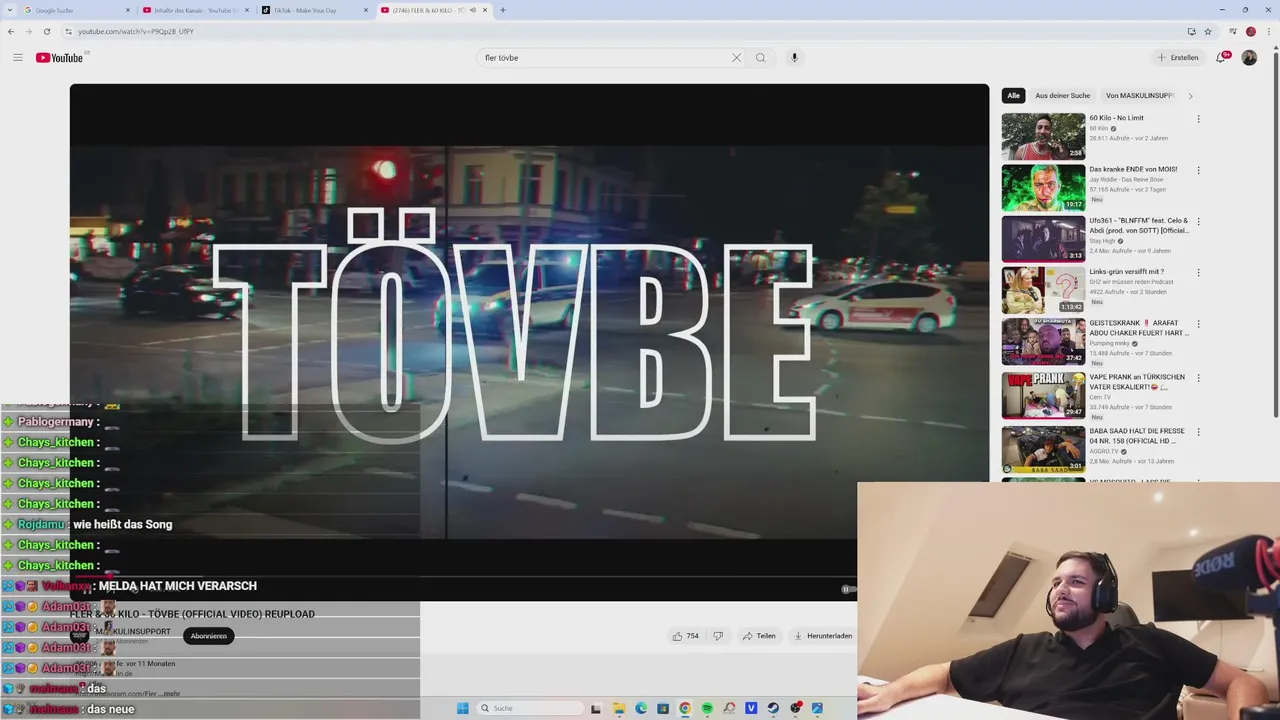
Task: Open the YouTube account avatar menu
Action: pyautogui.click(x=1249, y=57)
